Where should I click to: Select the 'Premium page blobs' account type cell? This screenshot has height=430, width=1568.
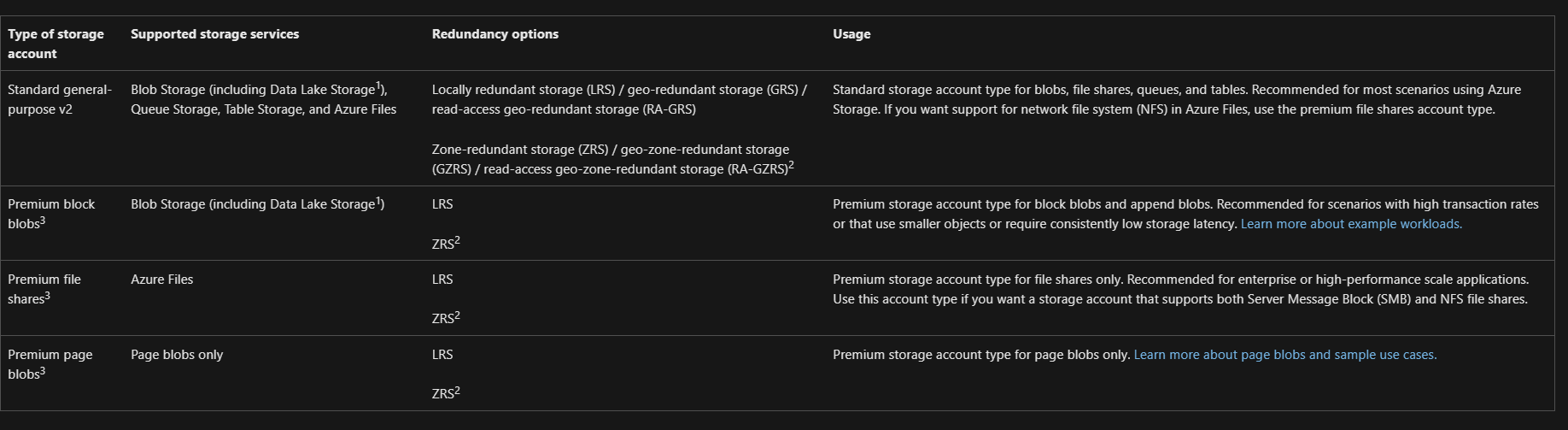pos(50,364)
